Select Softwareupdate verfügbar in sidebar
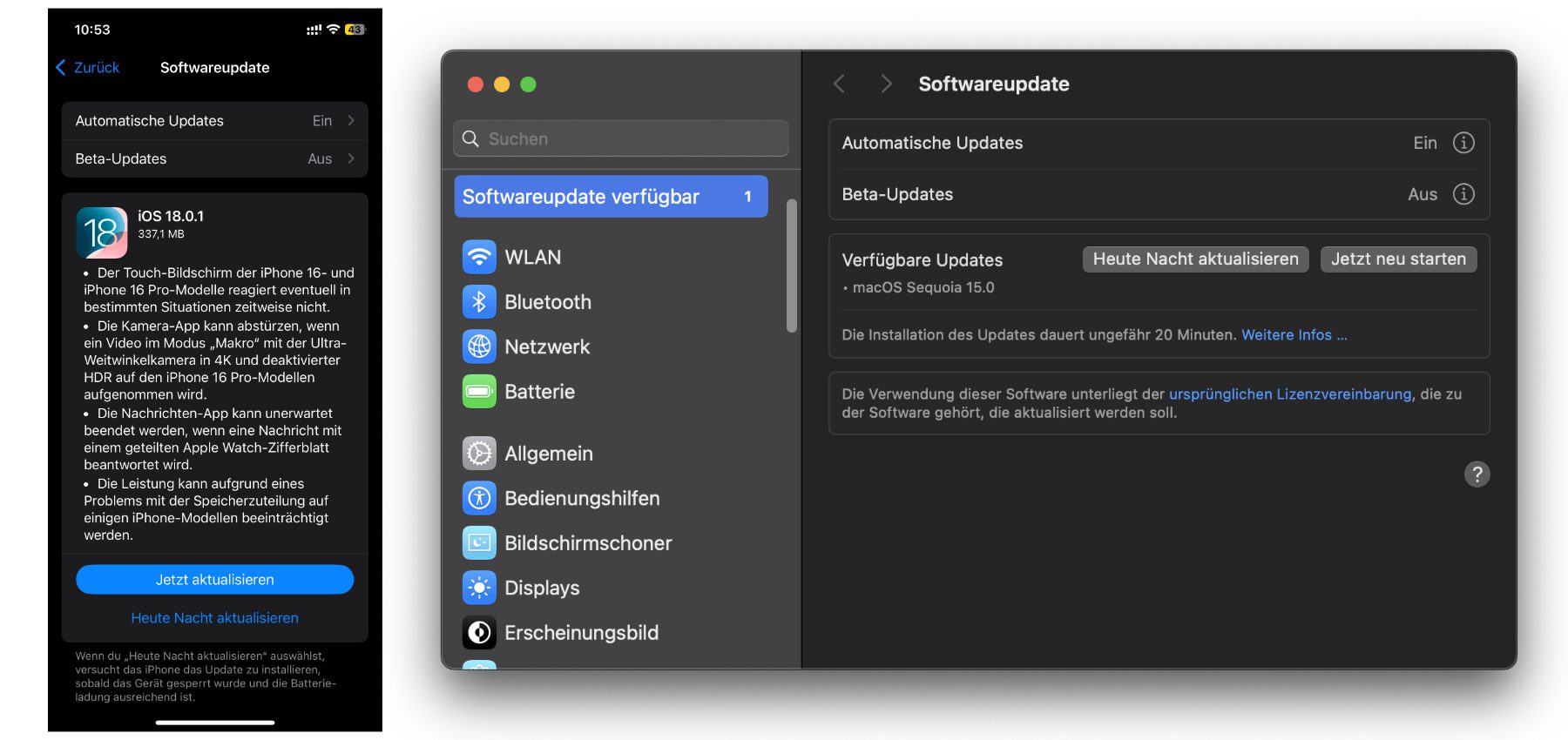This screenshot has width=1568, height=740. tap(610, 197)
